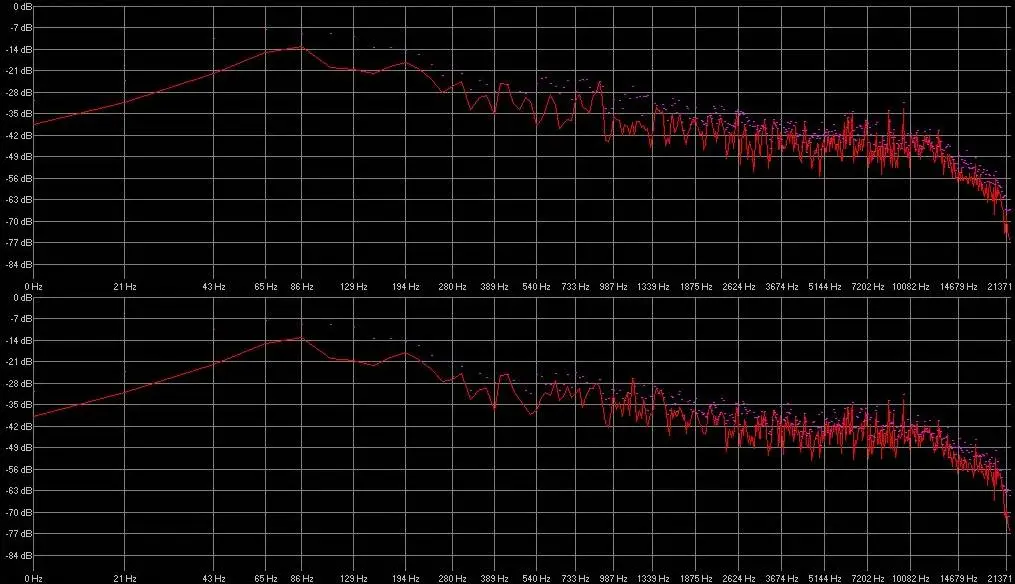
Task: Click the -84 dB label in the bottom graph
Action: [x=20, y=557]
